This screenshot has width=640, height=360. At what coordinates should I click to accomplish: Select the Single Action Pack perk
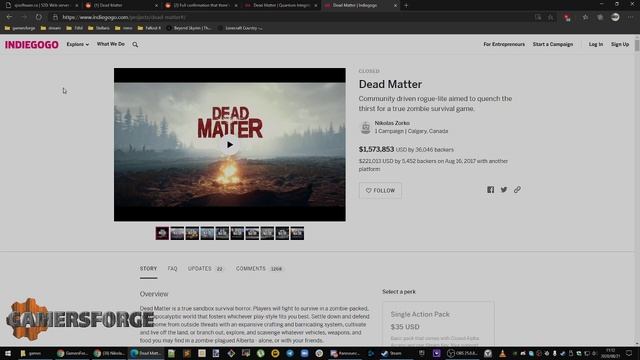click(x=438, y=324)
